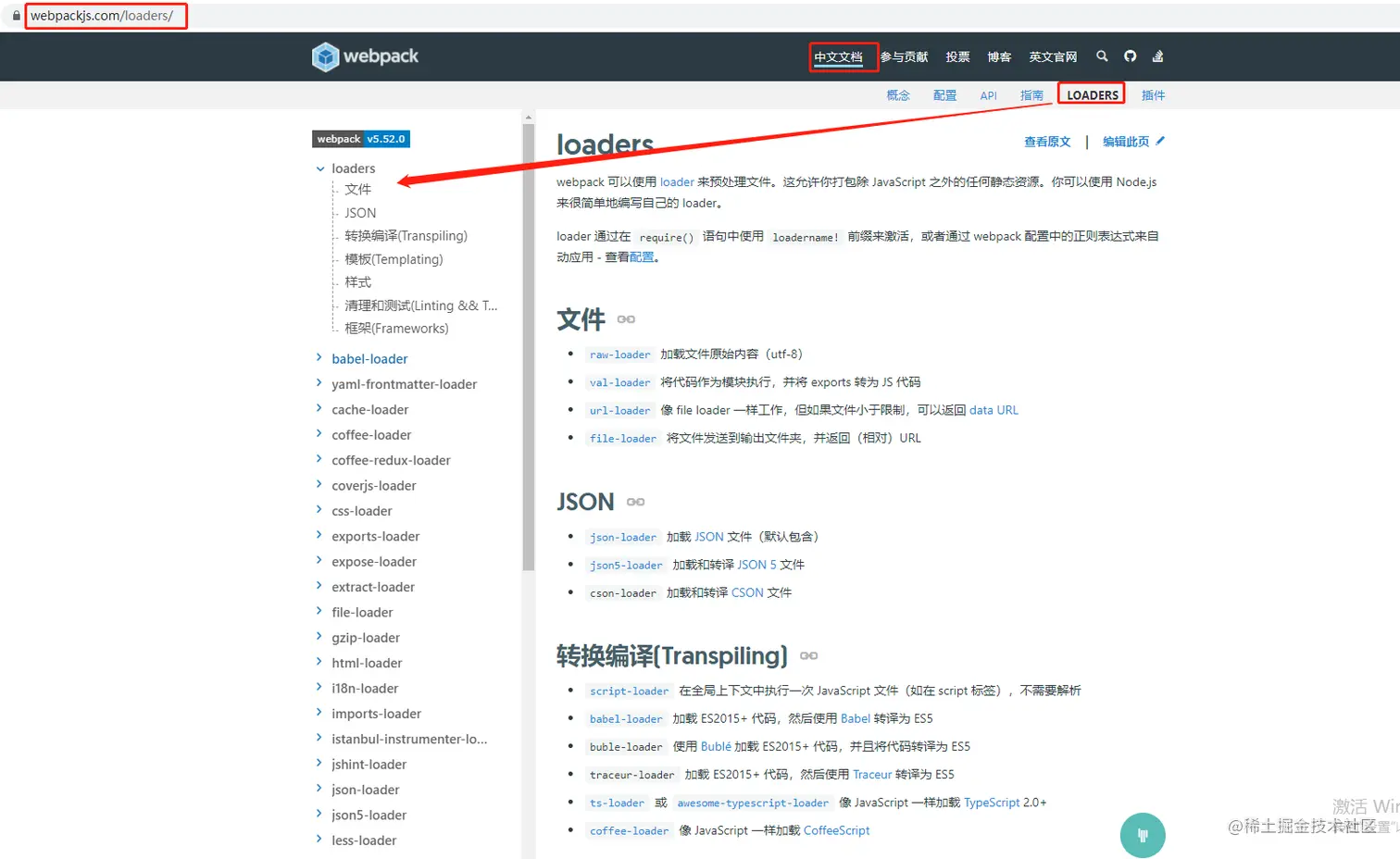Select 文件 under loaders in sidebar

pyautogui.click(x=357, y=189)
